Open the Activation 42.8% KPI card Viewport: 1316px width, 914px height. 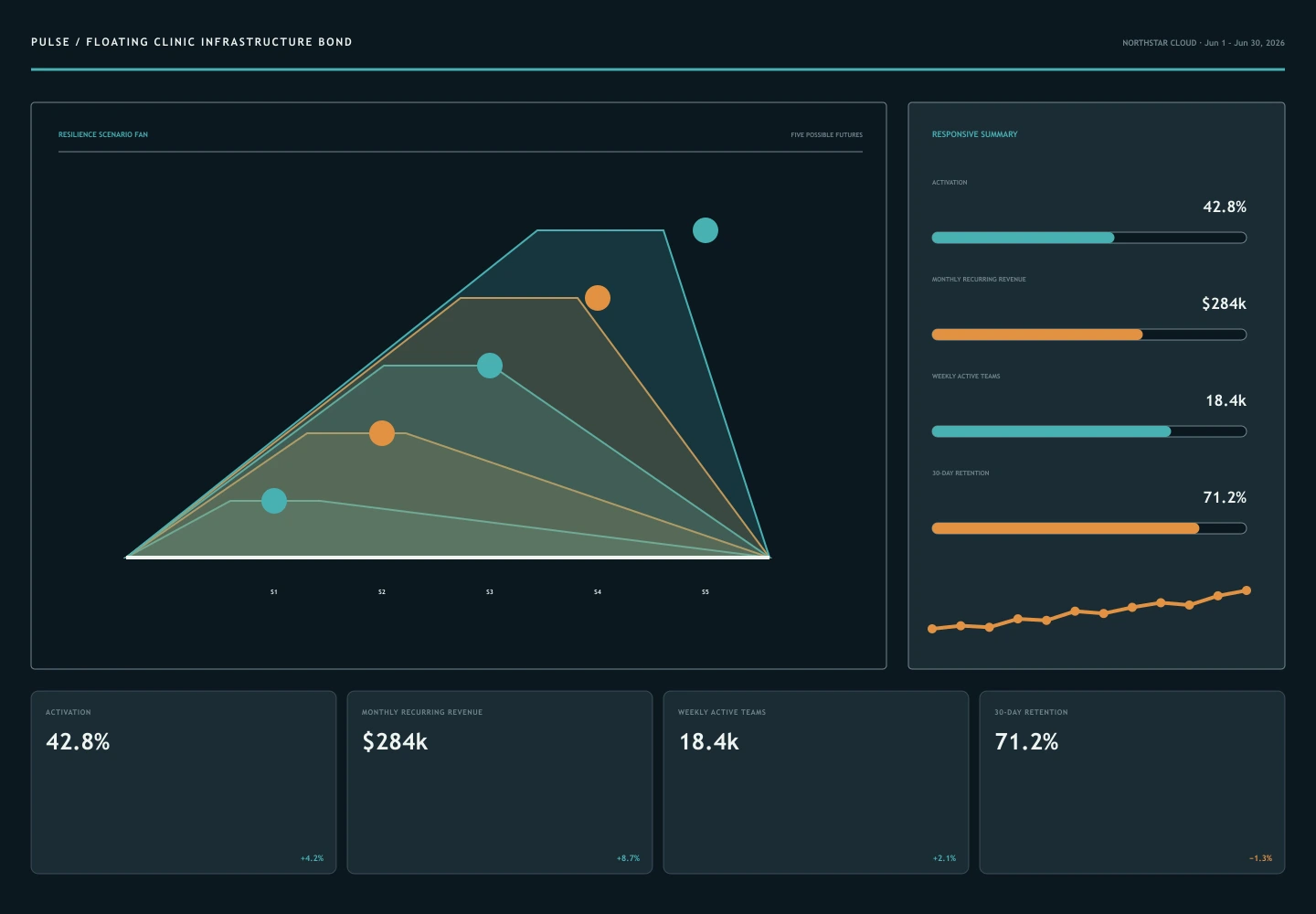point(184,782)
